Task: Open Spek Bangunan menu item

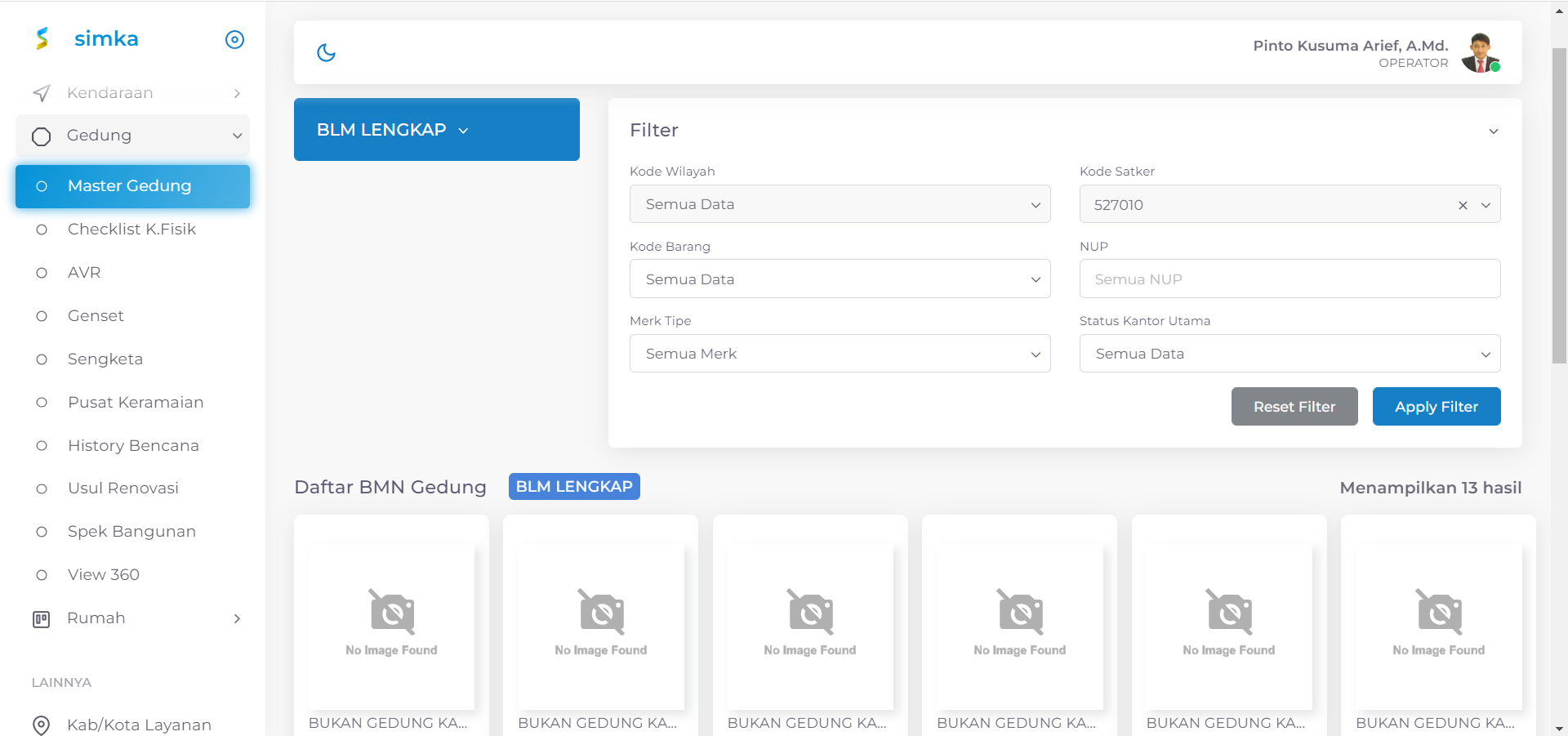Action: [132, 532]
